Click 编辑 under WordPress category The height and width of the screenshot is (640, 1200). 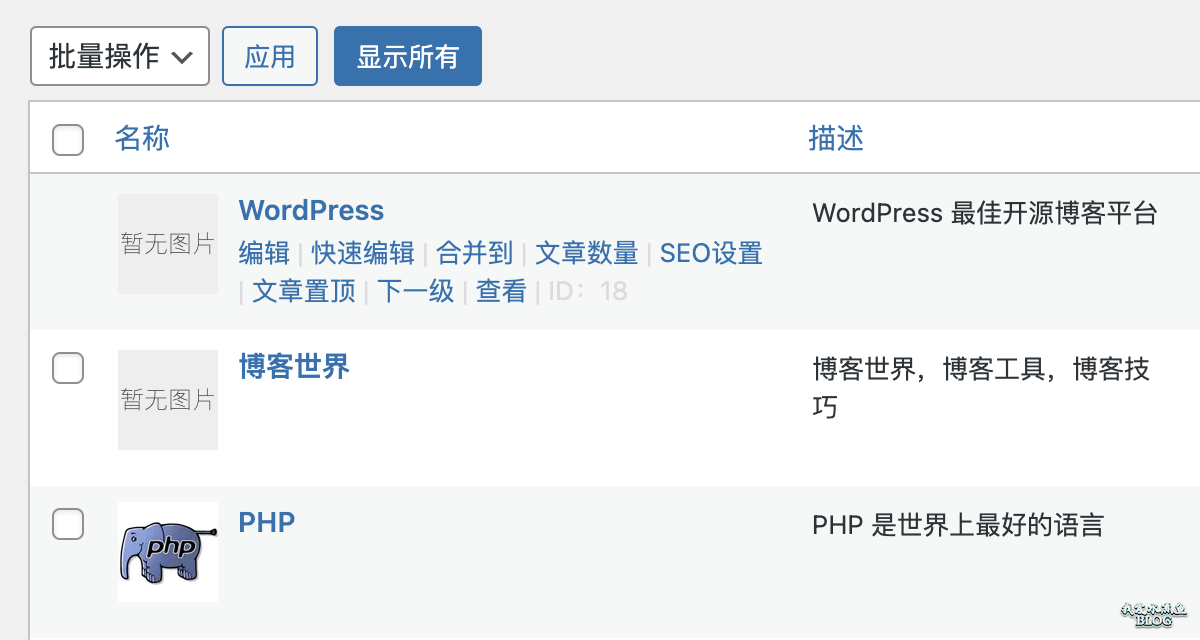(x=264, y=253)
